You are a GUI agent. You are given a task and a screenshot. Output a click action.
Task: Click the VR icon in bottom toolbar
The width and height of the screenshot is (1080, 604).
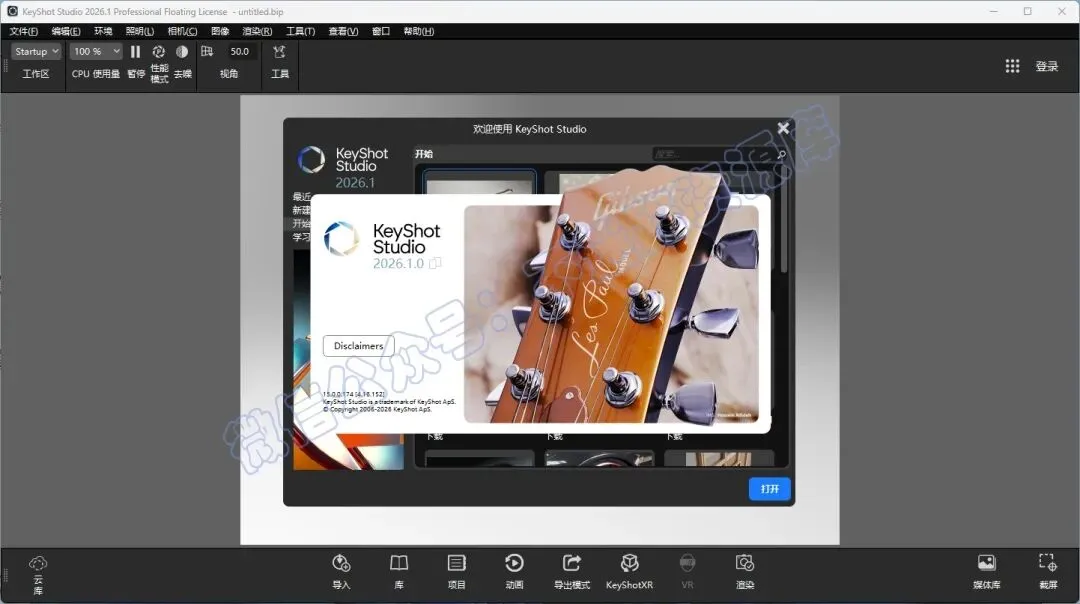tap(687, 563)
